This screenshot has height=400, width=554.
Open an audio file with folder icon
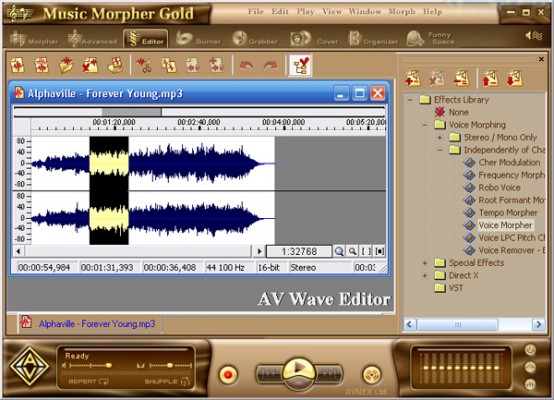(66, 65)
